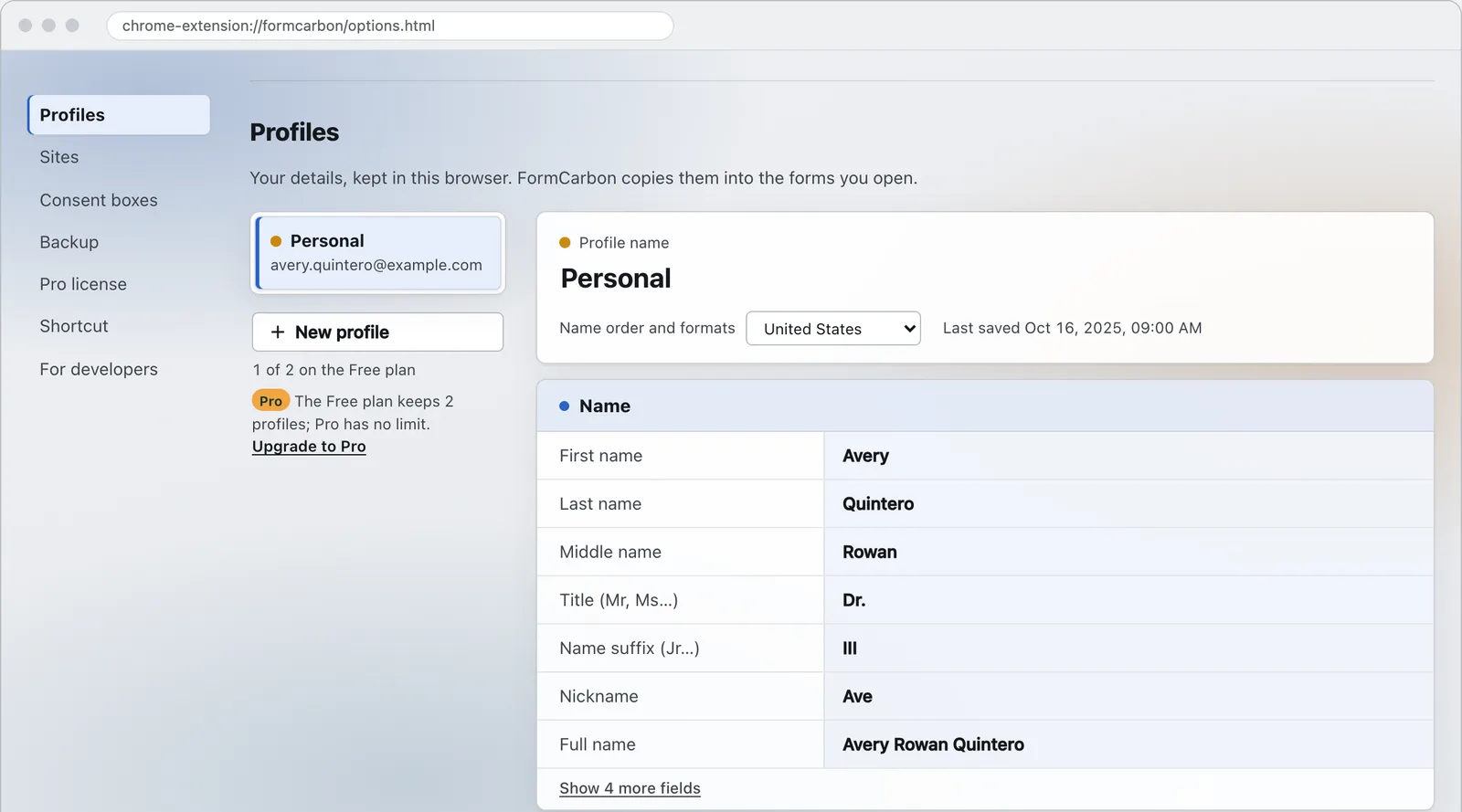Open the Pro license page
The image size is (1462, 812).
pyautogui.click(x=83, y=284)
